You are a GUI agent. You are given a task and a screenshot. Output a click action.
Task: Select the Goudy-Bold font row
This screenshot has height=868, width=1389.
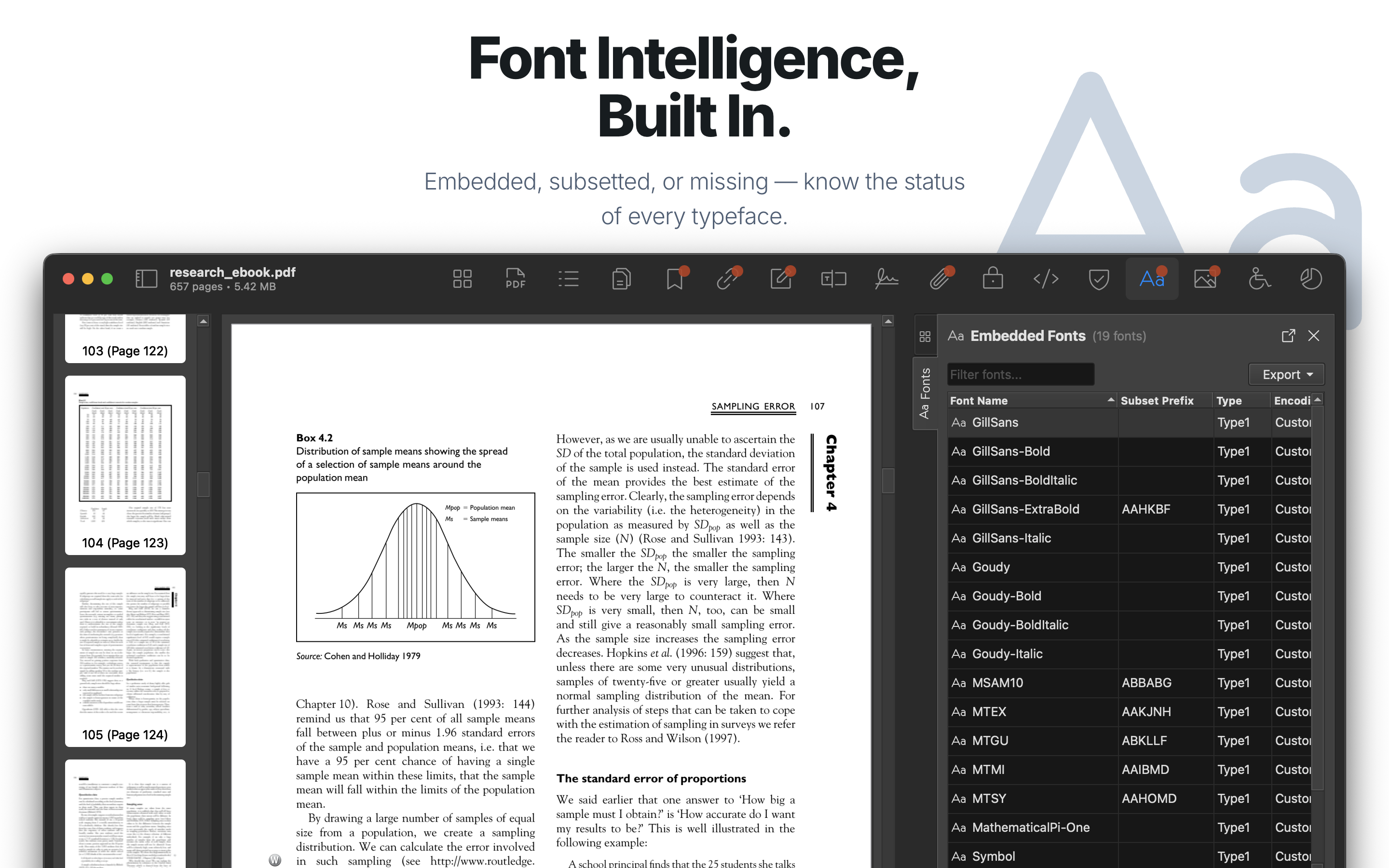click(x=1129, y=596)
